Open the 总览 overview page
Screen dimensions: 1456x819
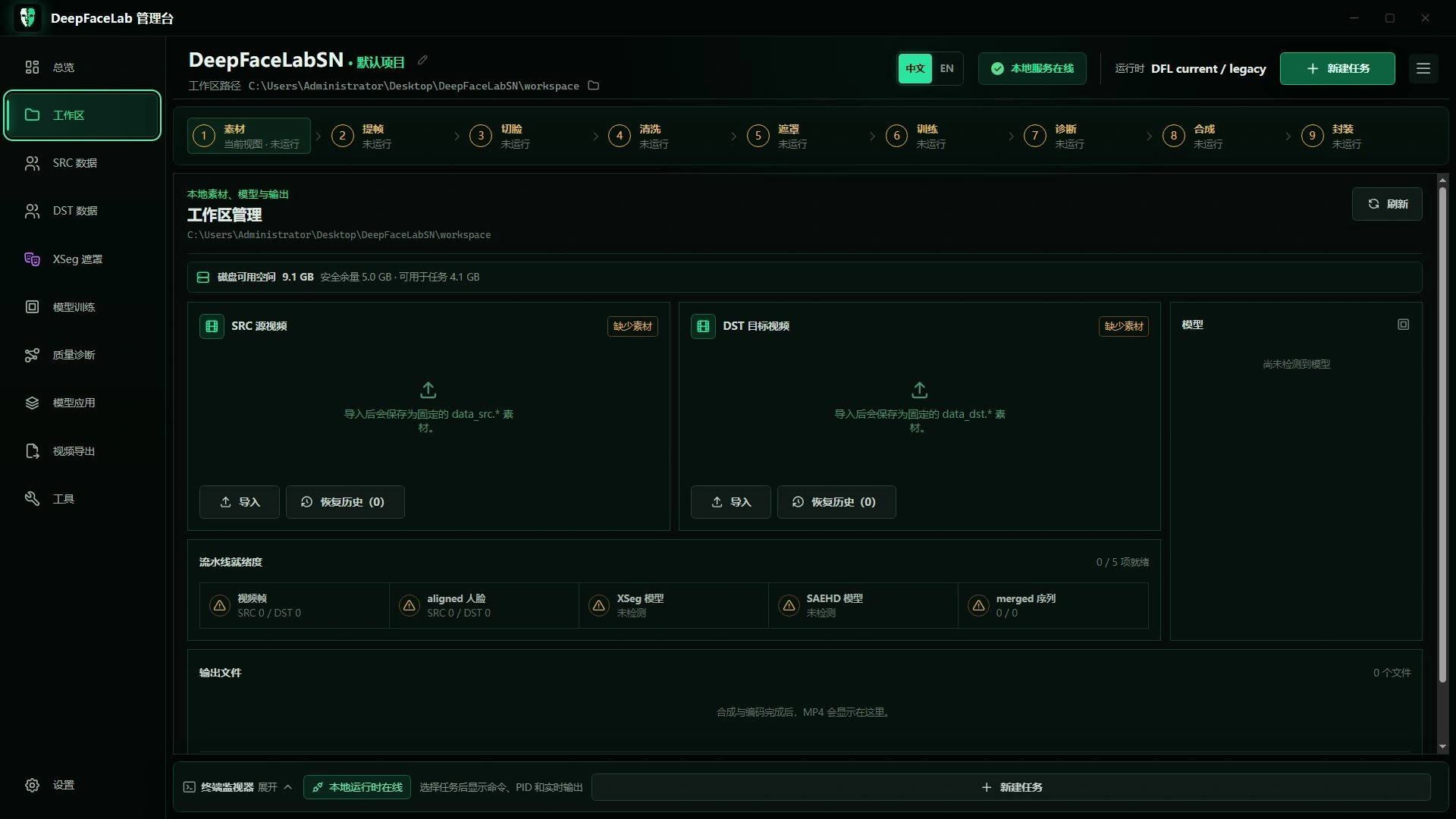coord(83,67)
